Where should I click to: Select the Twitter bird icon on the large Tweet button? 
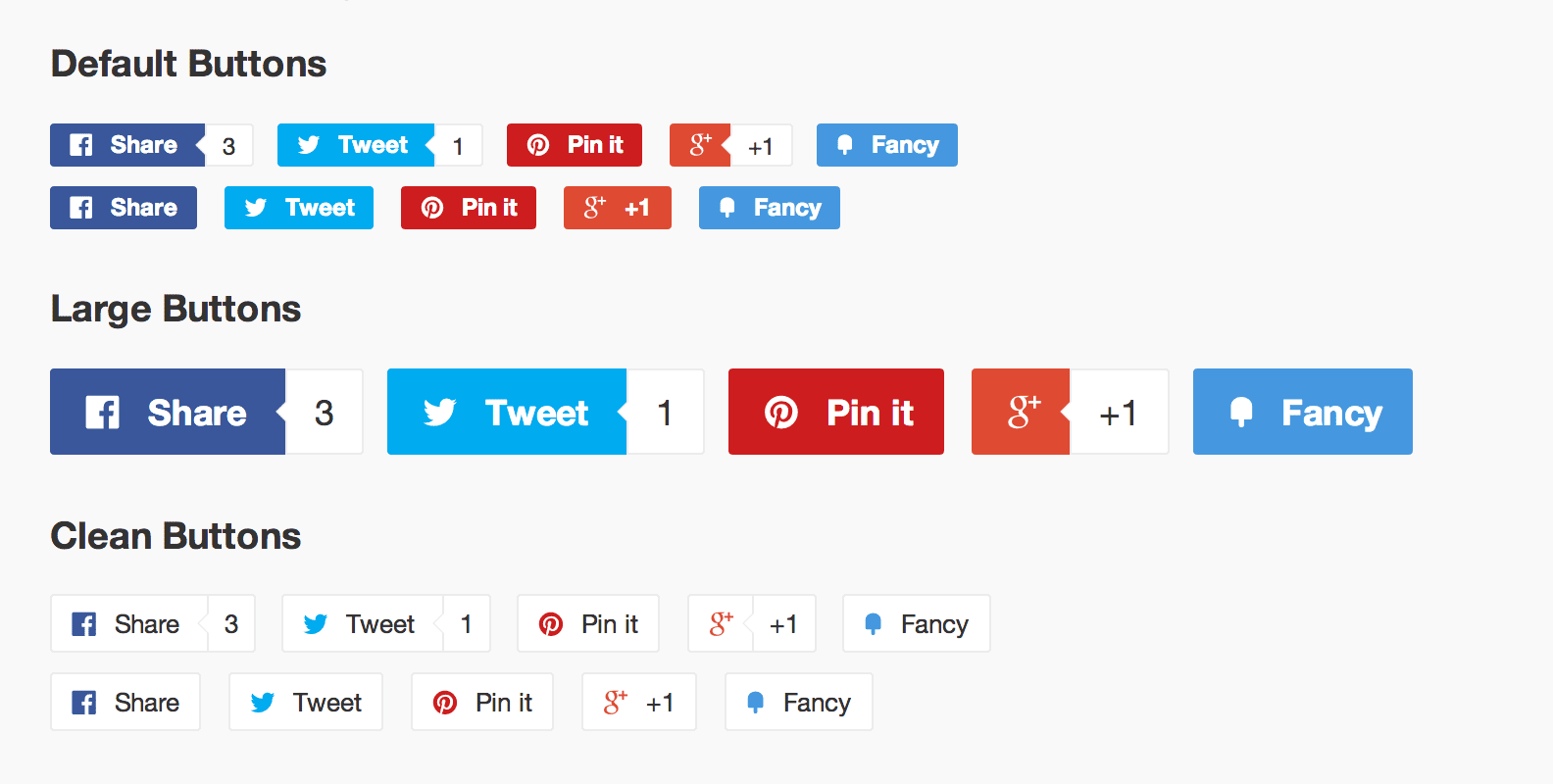click(440, 412)
